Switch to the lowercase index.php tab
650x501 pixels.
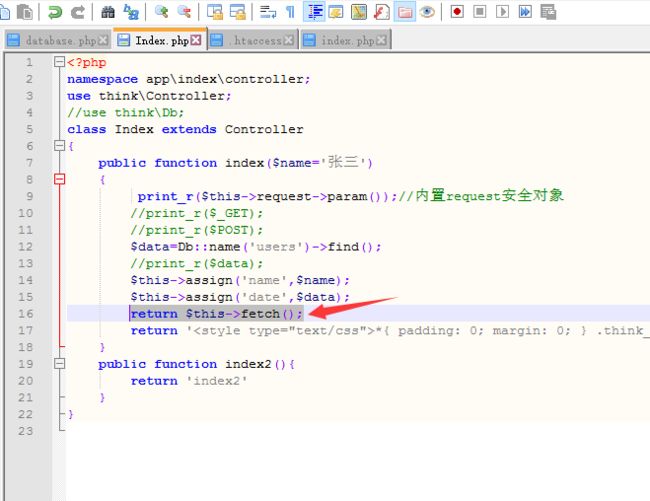[x=346, y=40]
